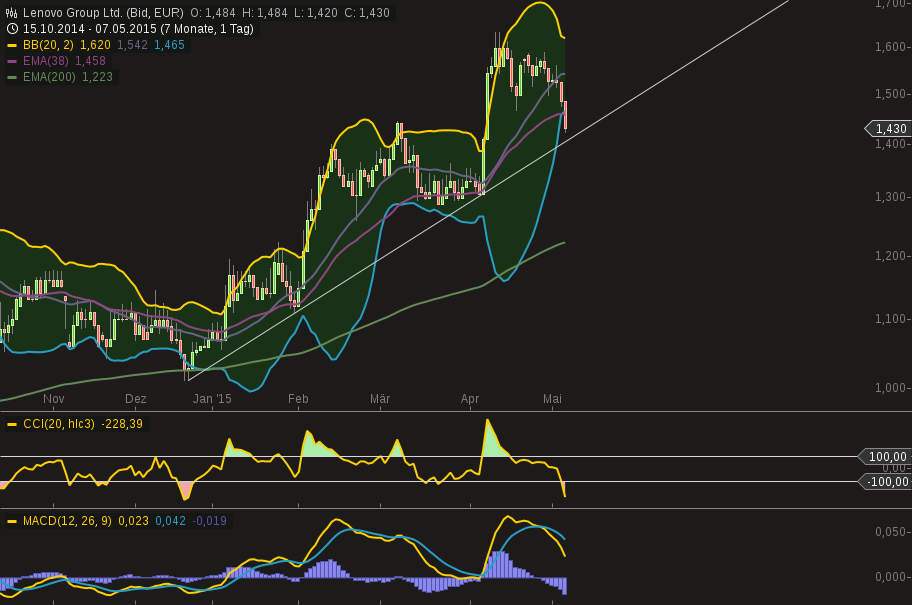
Task: Click the current price tag 1,430
Action: coord(888,129)
